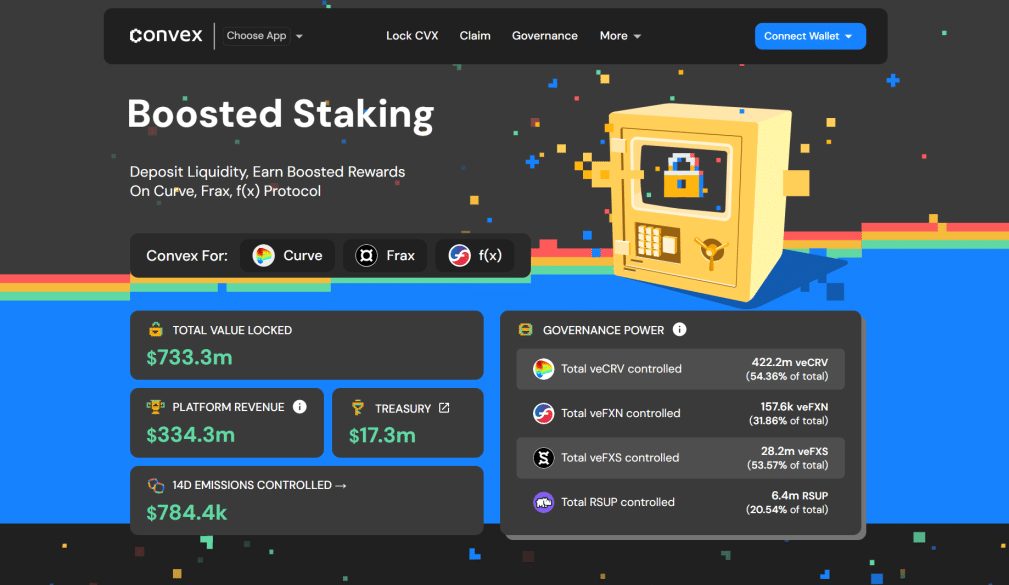This screenshot has height=585, width=1009.
Task: Select Convex for f(x)
Action: [475, 255]
